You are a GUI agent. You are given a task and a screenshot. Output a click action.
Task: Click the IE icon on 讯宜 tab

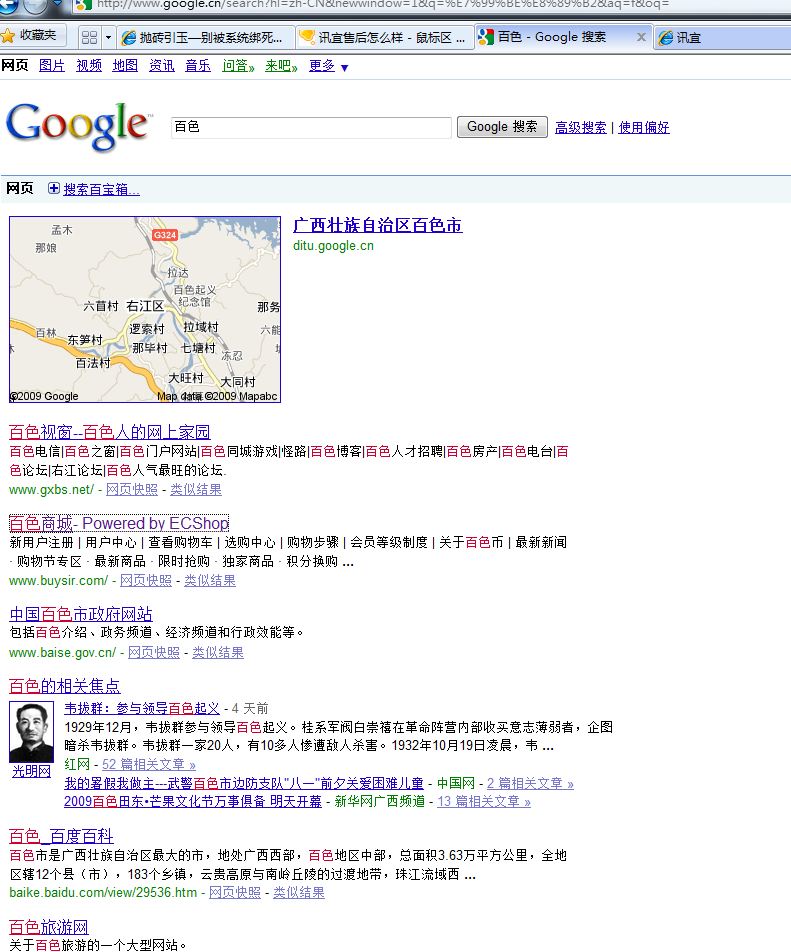[x=666, y=38]
